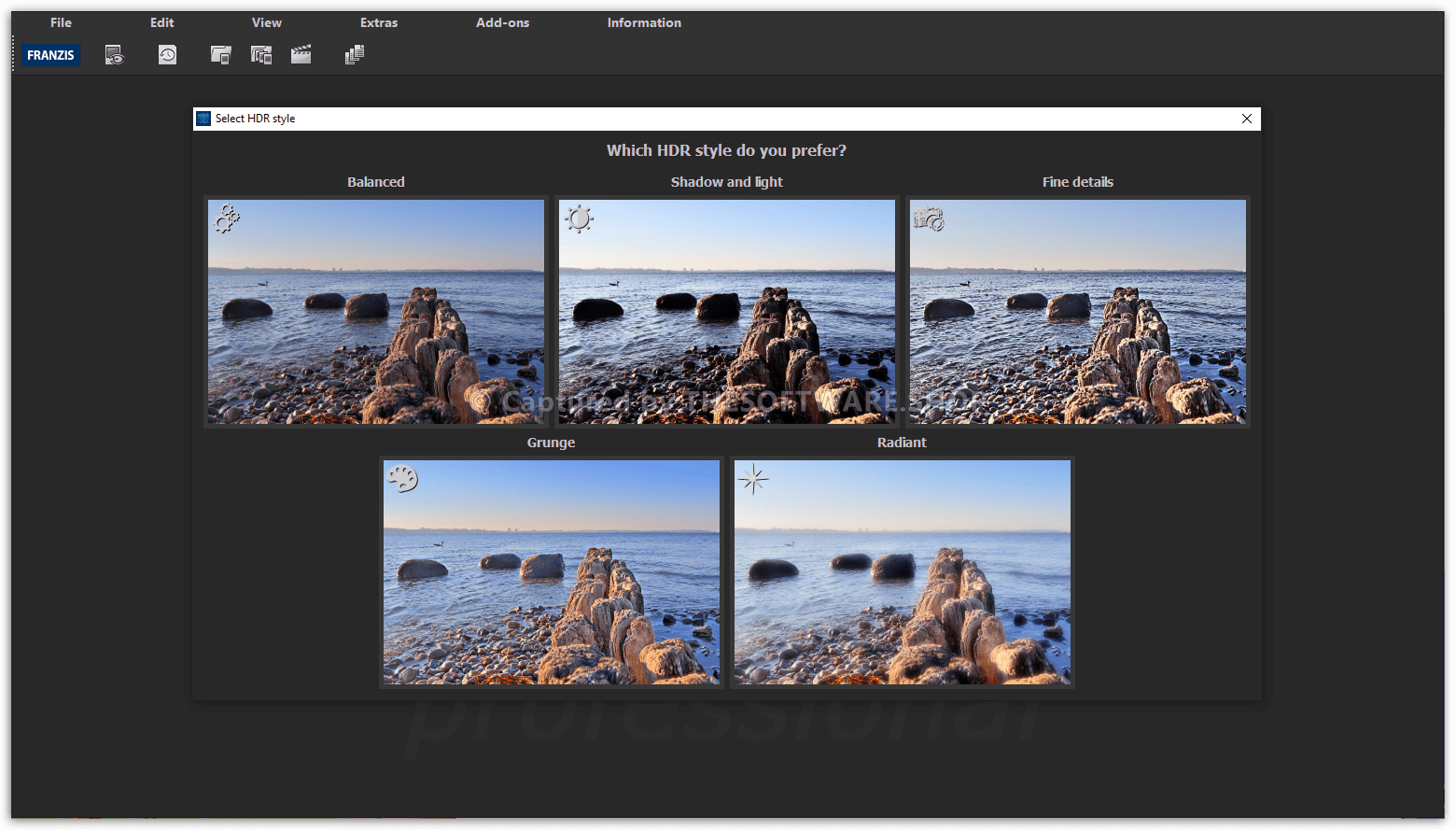
Task: Click the multiple images folder icon
Action: pos(261,55)
